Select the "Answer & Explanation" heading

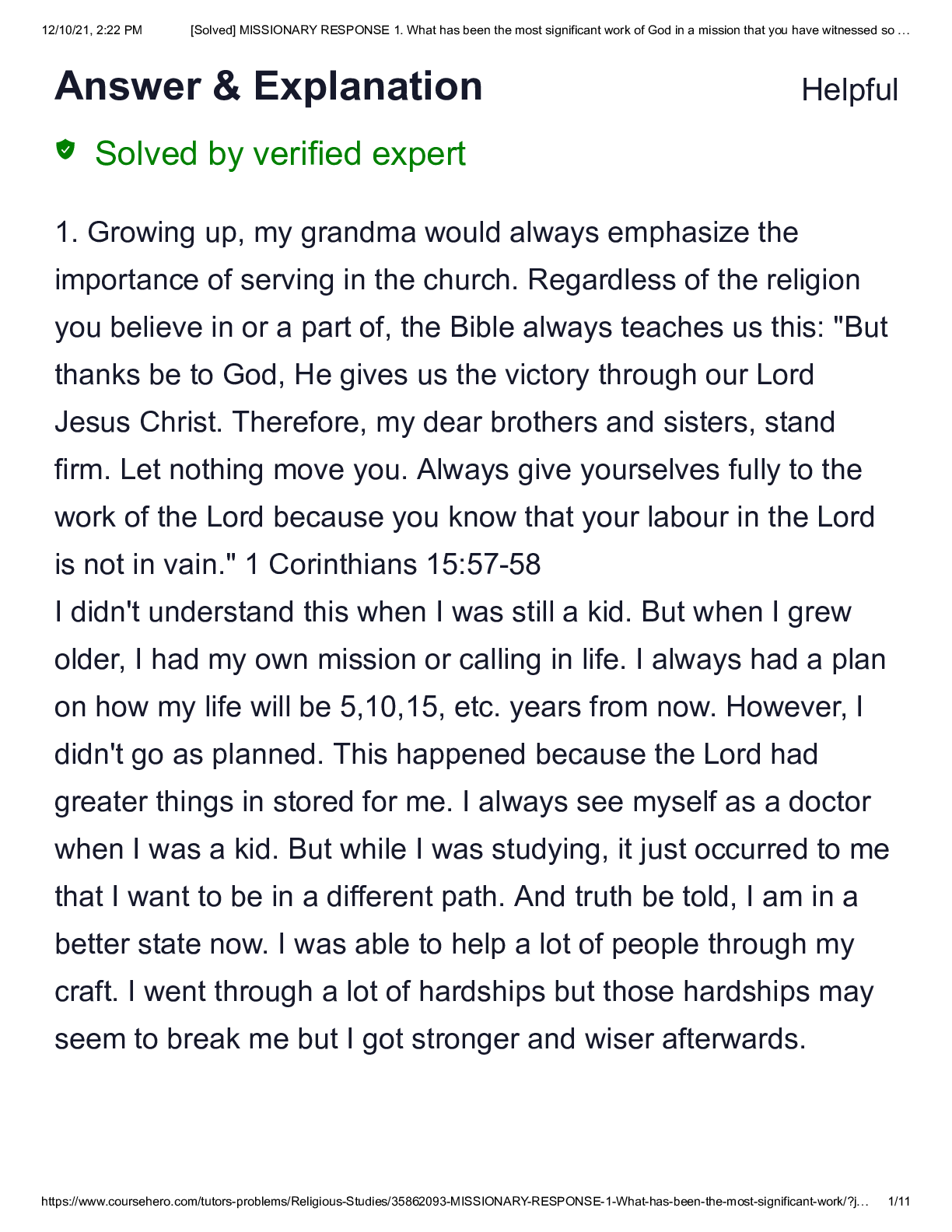click(x=268, y=86)
